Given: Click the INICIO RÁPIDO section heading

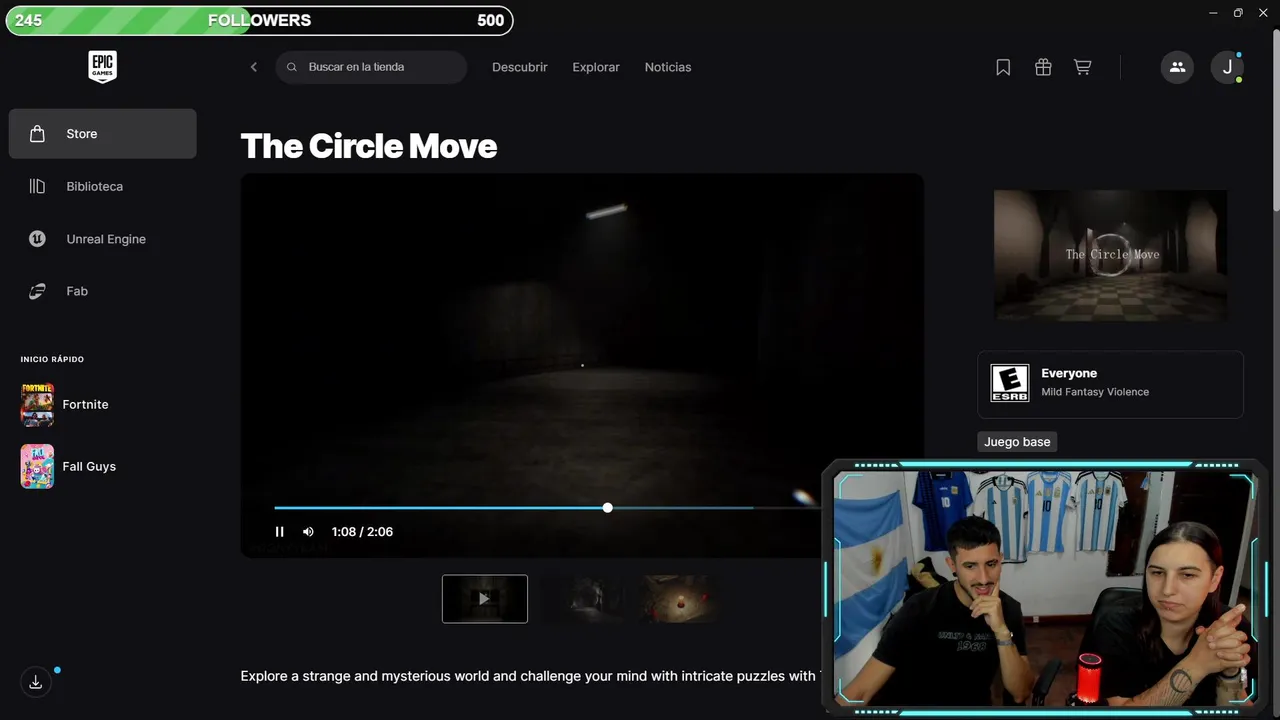Looking at the screenshot, I should coord(52,359).
